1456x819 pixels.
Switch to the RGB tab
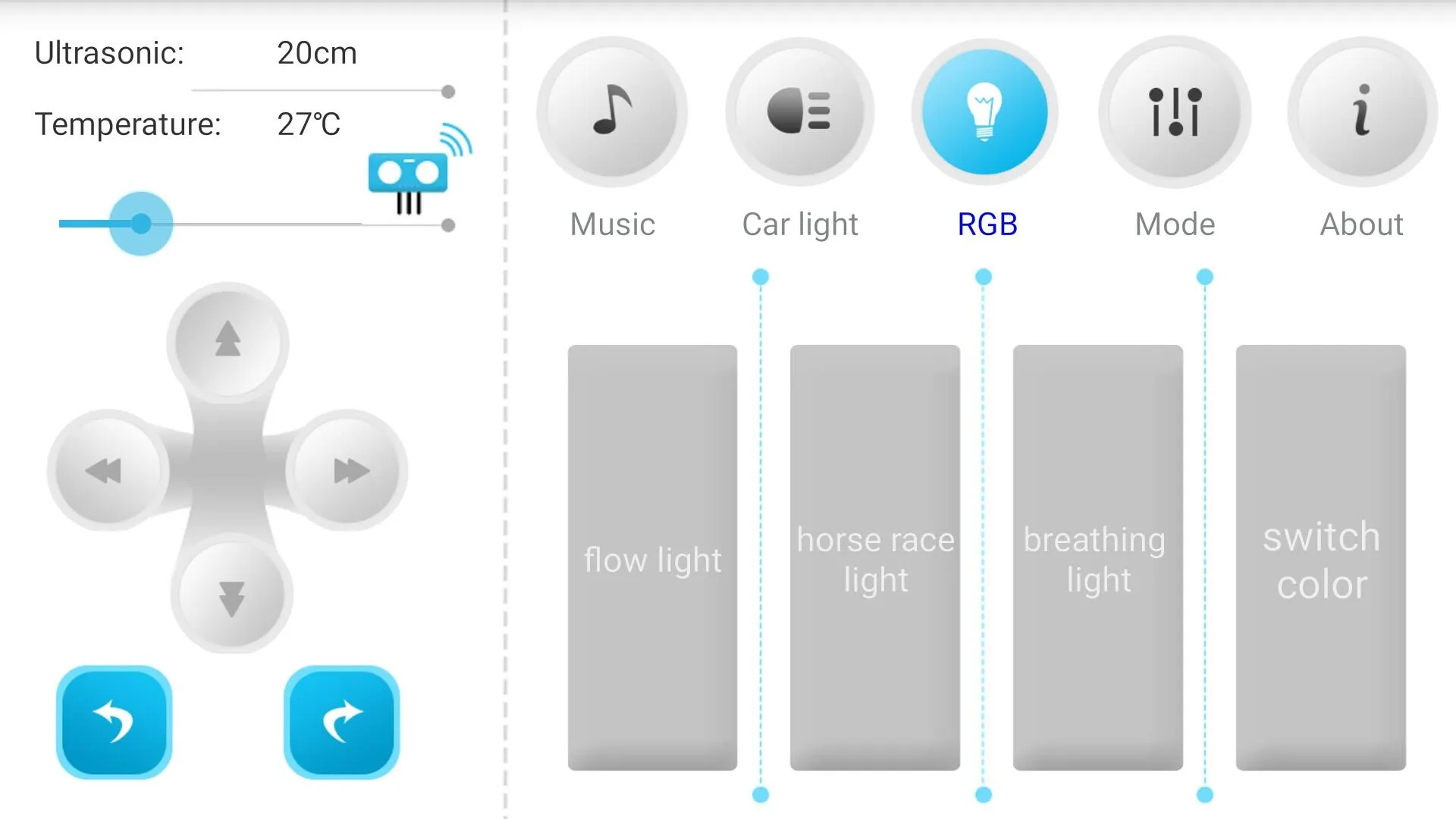point(985,111)
